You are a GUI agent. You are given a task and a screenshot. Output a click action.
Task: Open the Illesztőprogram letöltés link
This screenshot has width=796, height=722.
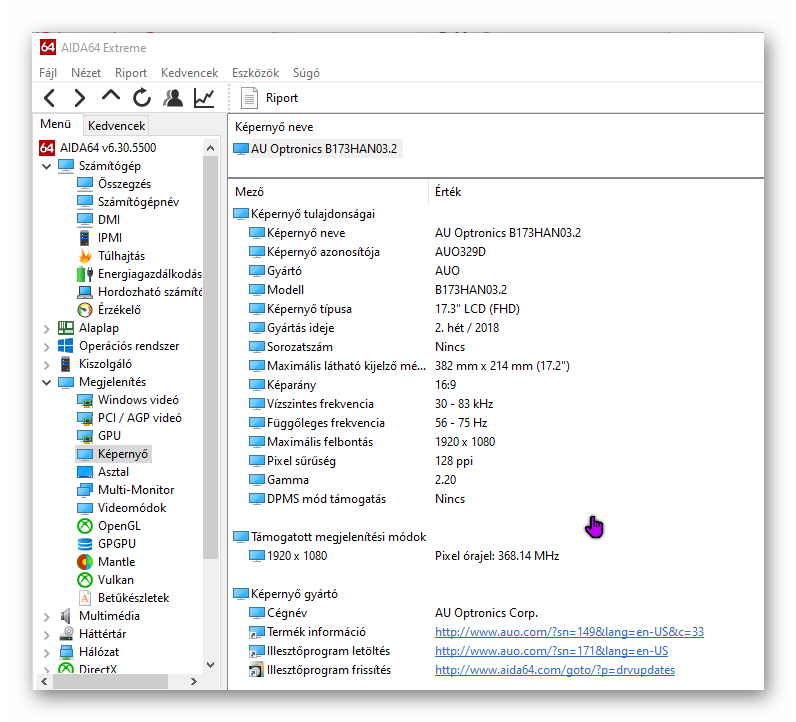pyautogui.click(x=551, y=651)
